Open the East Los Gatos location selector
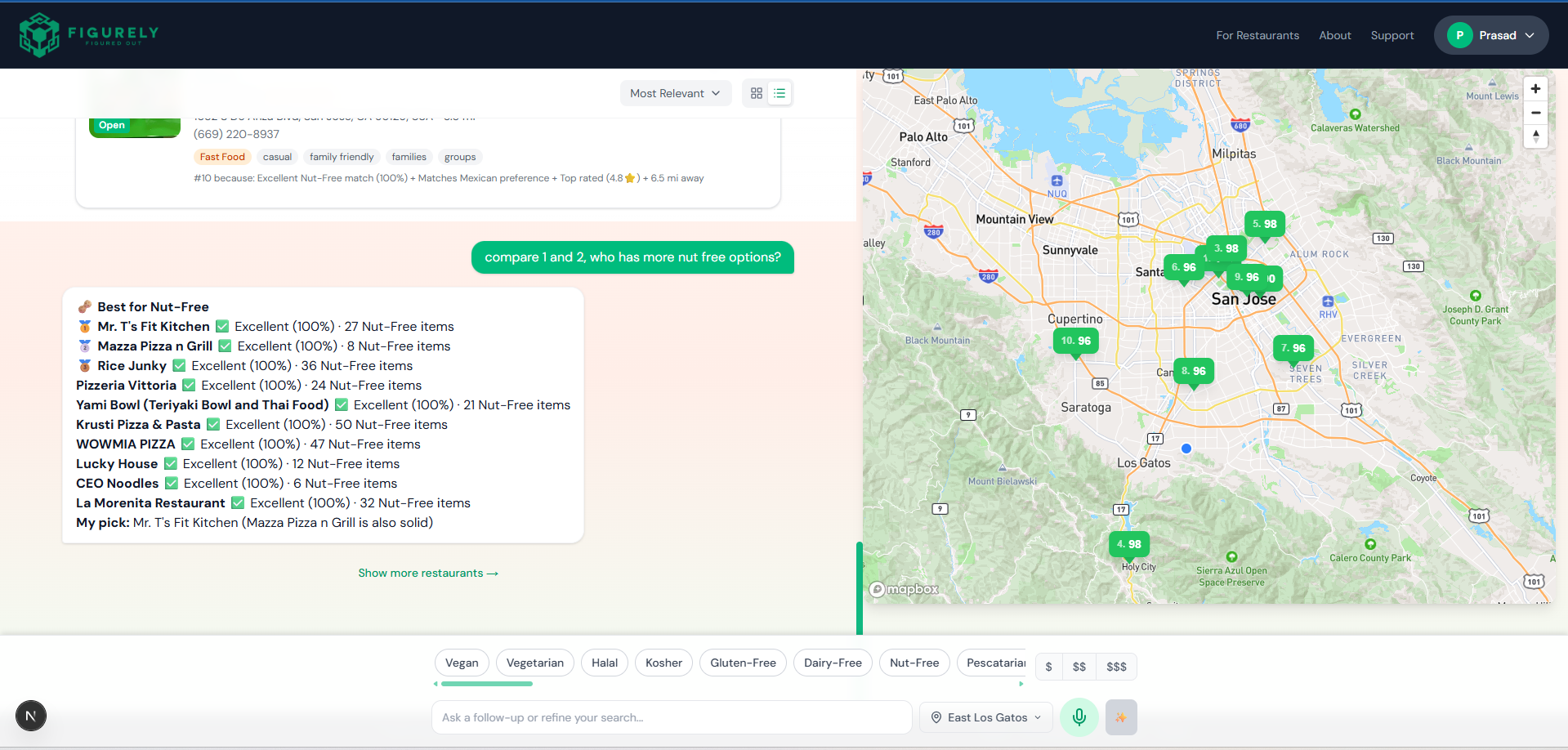The image size is (1568, 750). (x=985, y=717)
